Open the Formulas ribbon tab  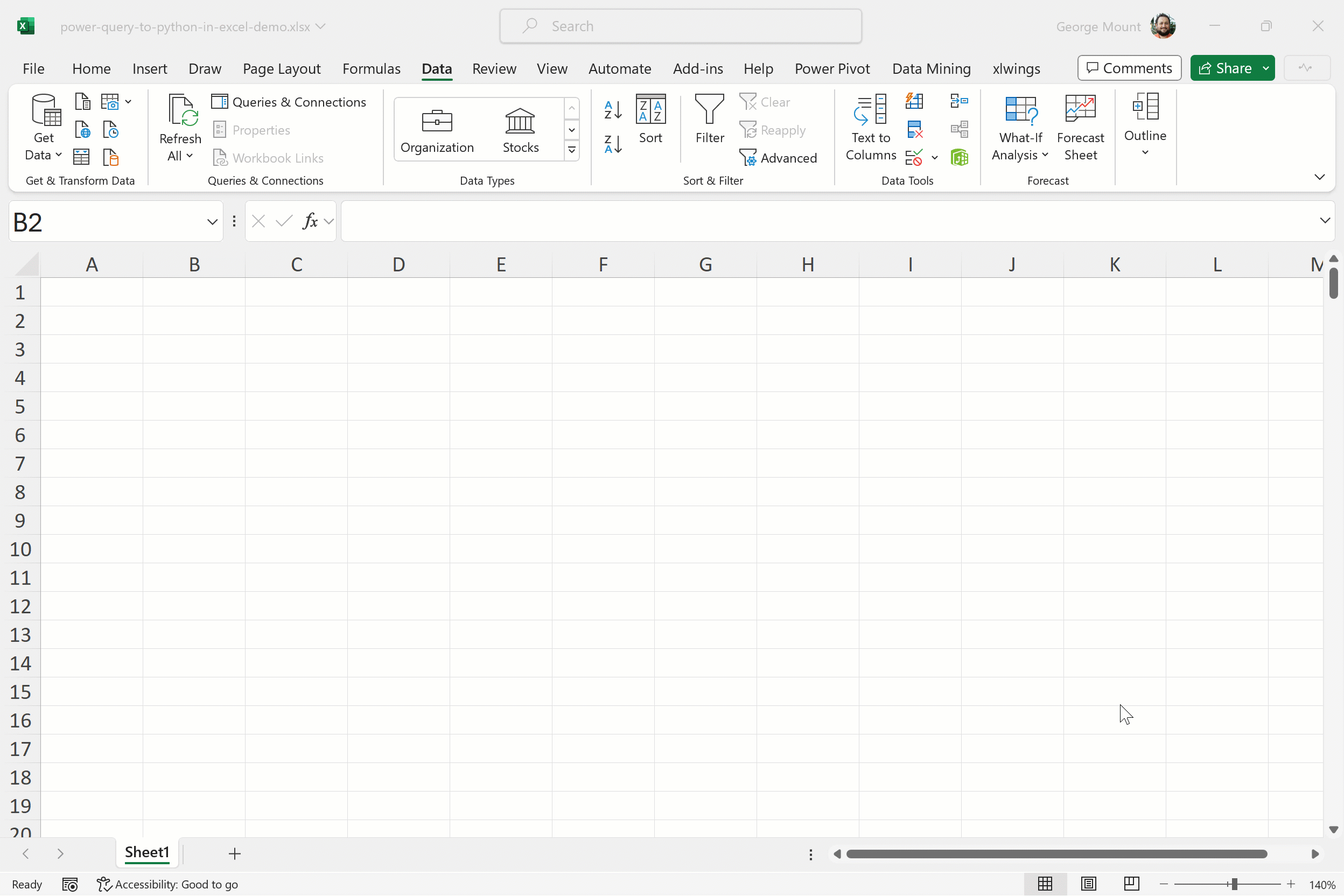(x=371, y=68)
